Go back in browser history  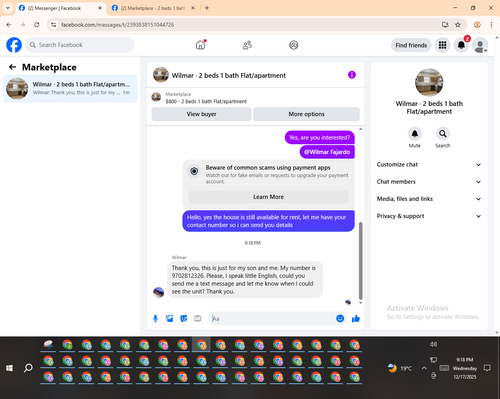(9, 25)
